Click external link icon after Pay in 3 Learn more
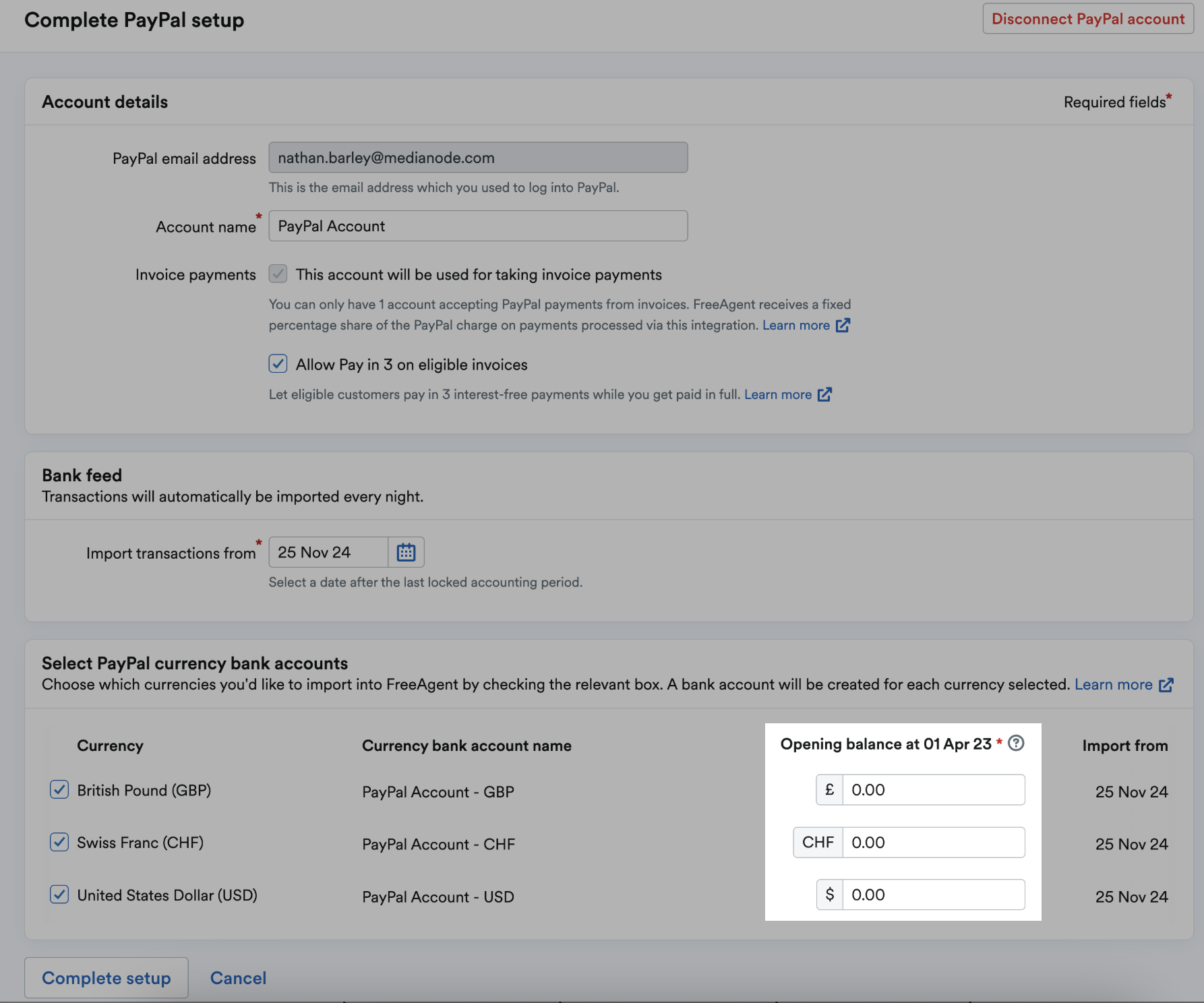This screenshot has height=1003, width=1204. point(824,394)
